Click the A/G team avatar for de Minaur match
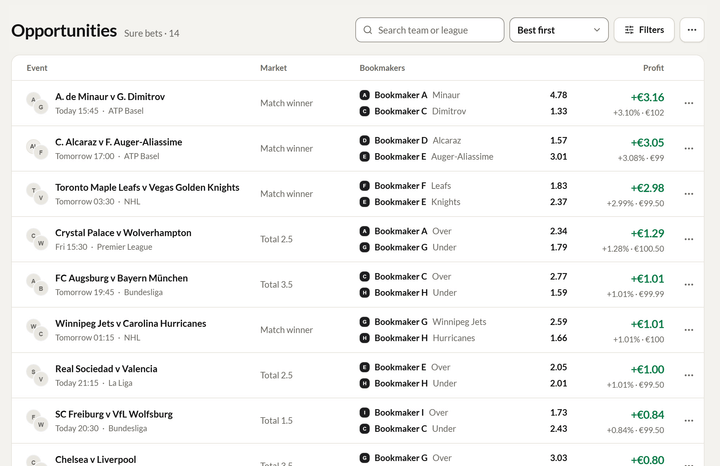Image resolution: width=720 pixels, height=466 pixels. (x=37, y=103)
